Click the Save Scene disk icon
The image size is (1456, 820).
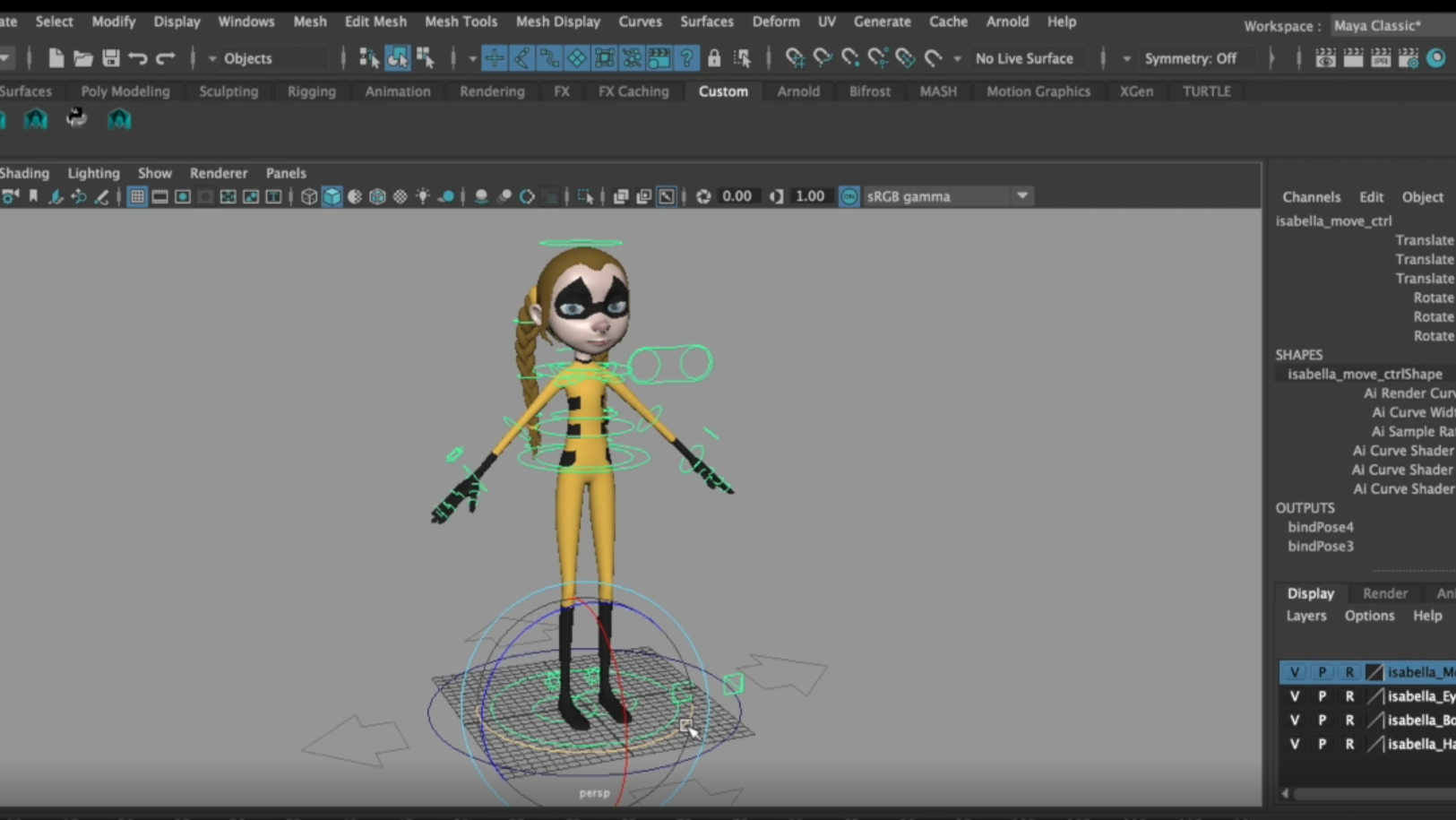pyautogui.click(x=111, y=58)
